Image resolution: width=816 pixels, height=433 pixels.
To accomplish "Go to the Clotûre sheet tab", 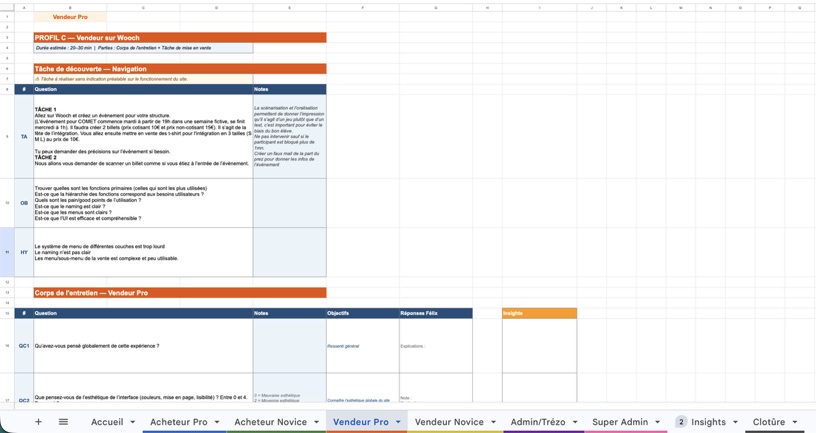I will click(x=769, y=422).
